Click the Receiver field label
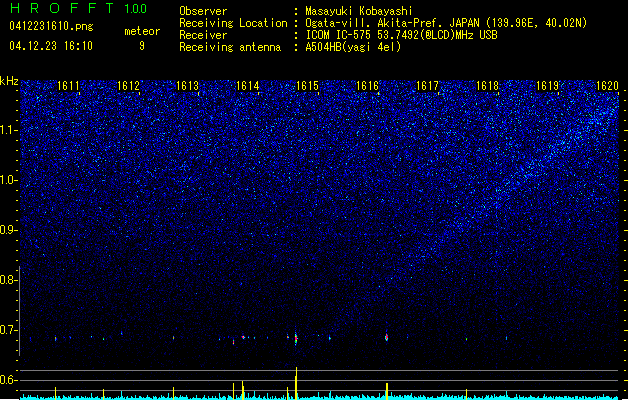The width and height of the screenshot is (629, 400). (203, 35)
